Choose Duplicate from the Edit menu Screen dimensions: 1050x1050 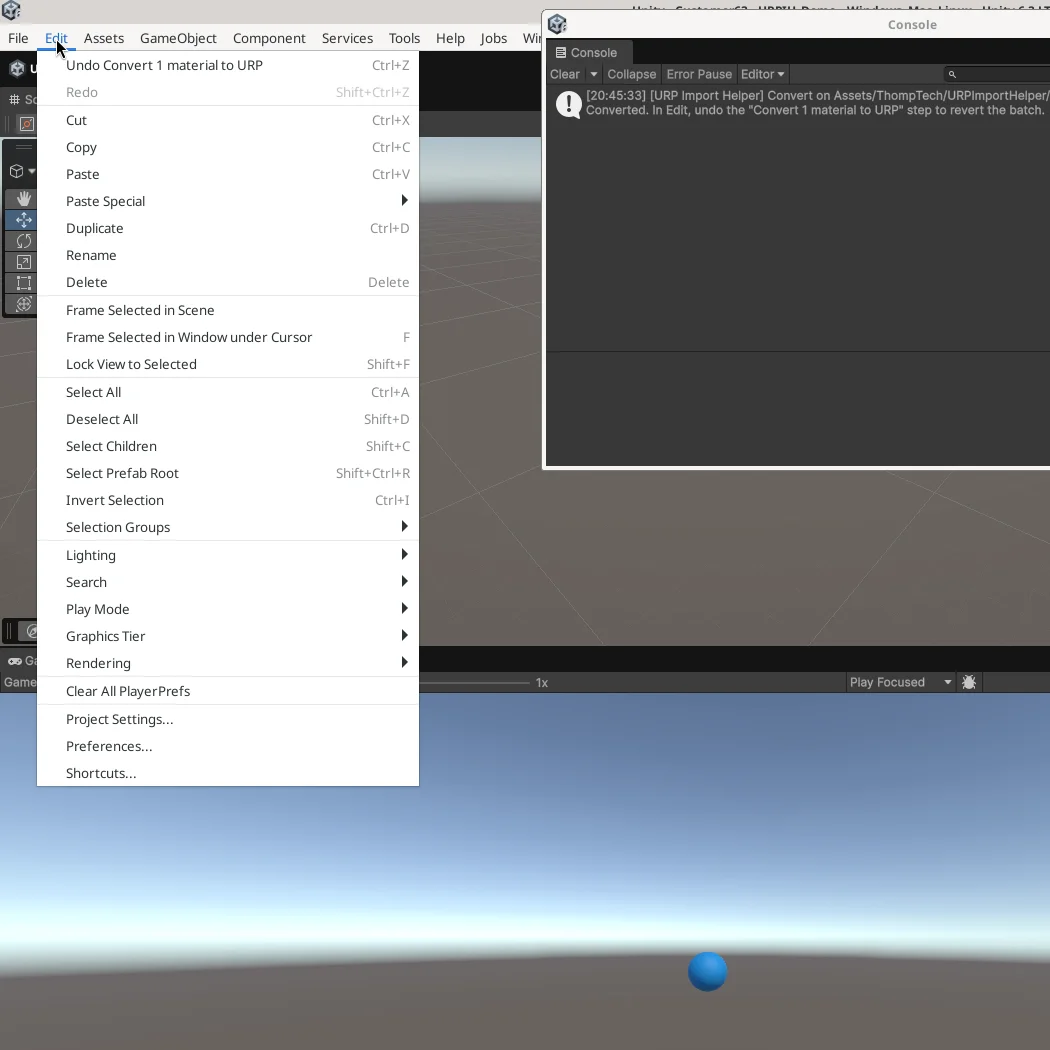coord(228,228)
